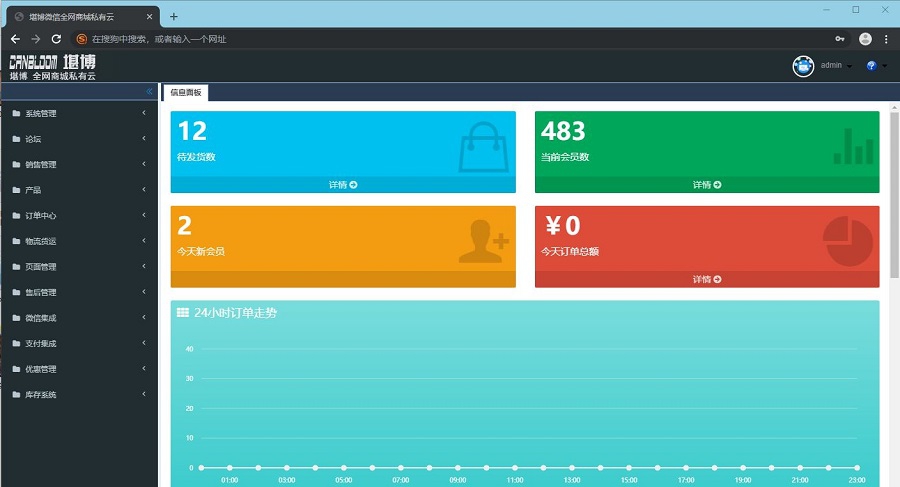The width and height of the screenshot is (900, 487).
Task: Click the pie chart icon on red card
Action: coord(848,241)
